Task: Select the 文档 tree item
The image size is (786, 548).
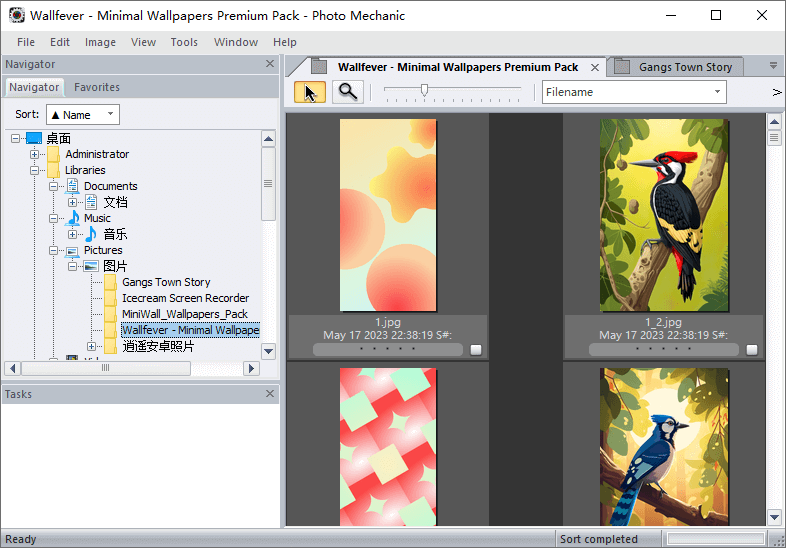Action: click(115, 202)
